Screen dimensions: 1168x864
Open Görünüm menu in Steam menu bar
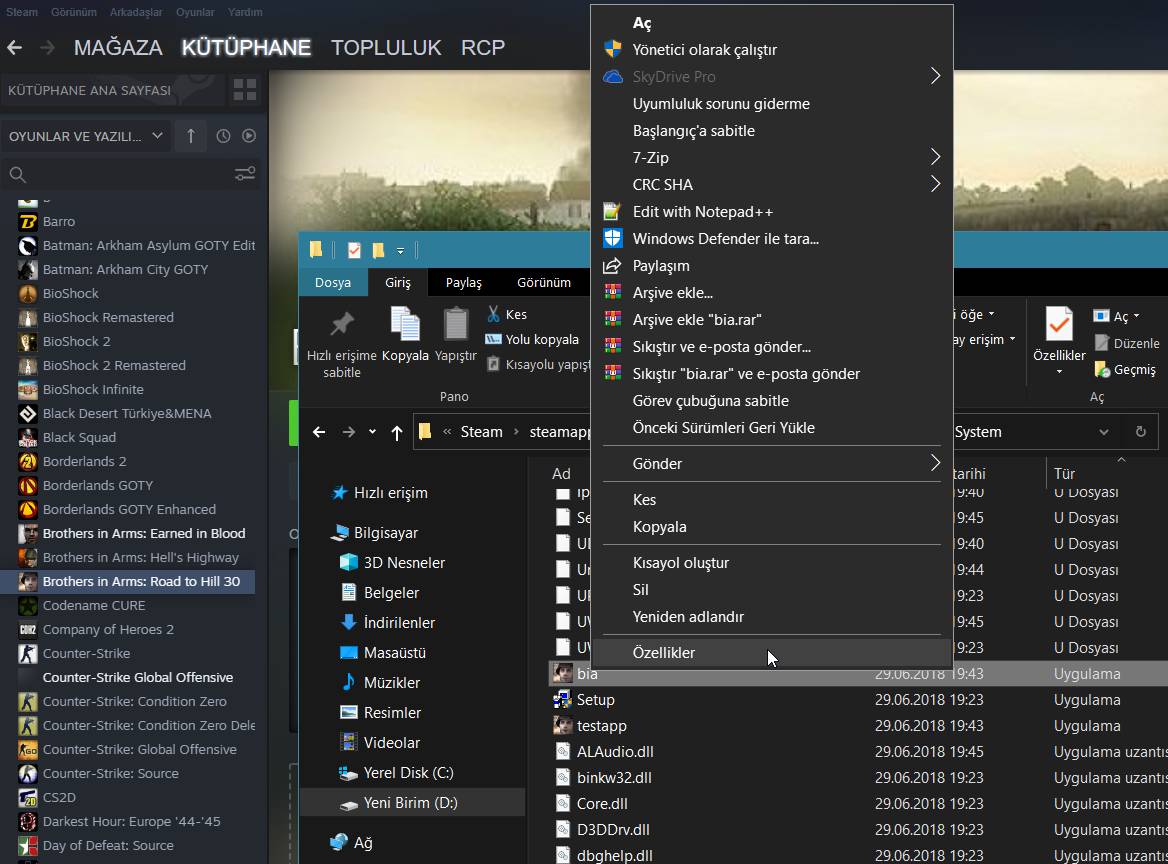(x=74, y=12)
